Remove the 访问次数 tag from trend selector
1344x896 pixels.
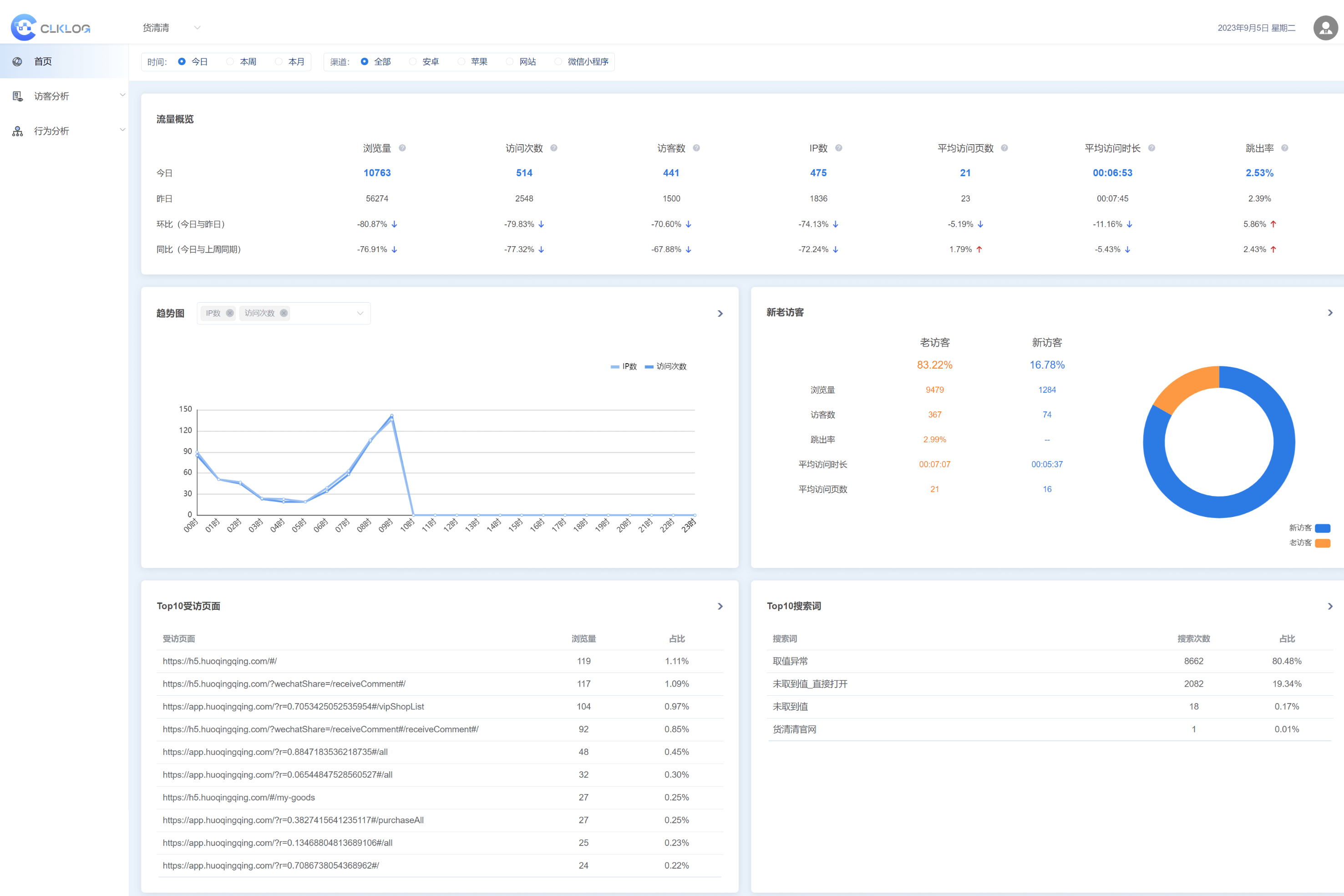[284, 313]
